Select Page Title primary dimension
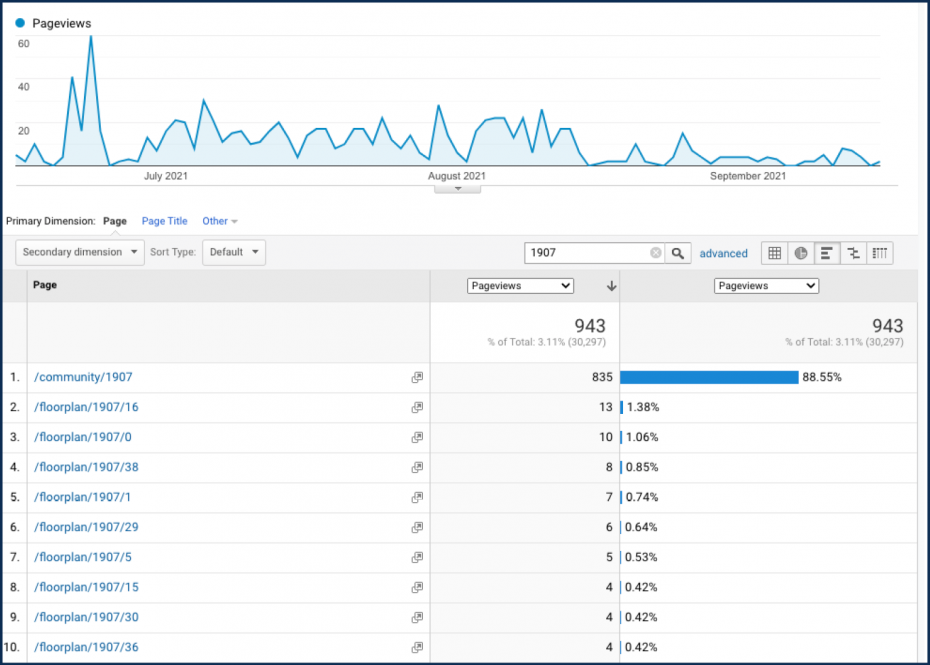Image resolution: width=930 pixels, height=665 pixels. (164, 221)
